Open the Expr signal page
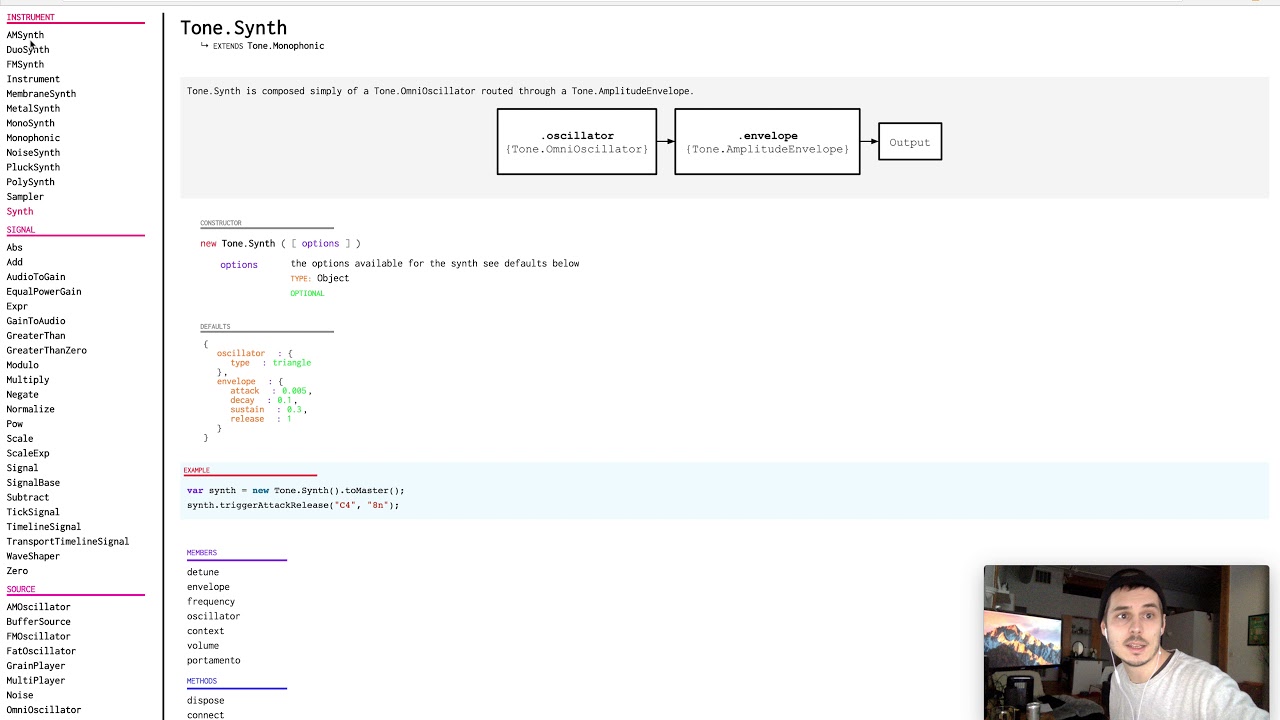This screenshot has width=1280, height=720. (17, 306)
